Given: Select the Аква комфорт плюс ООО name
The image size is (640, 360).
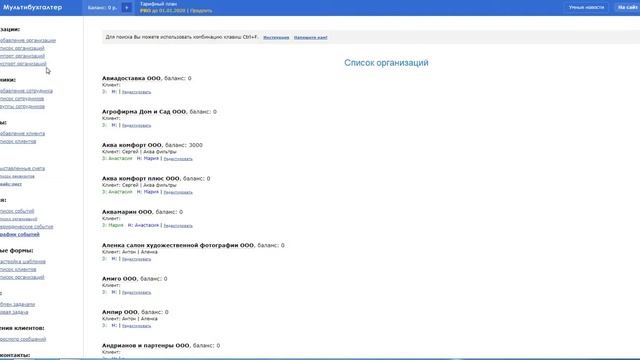Looking at the screenshot, I should point(141,178).
